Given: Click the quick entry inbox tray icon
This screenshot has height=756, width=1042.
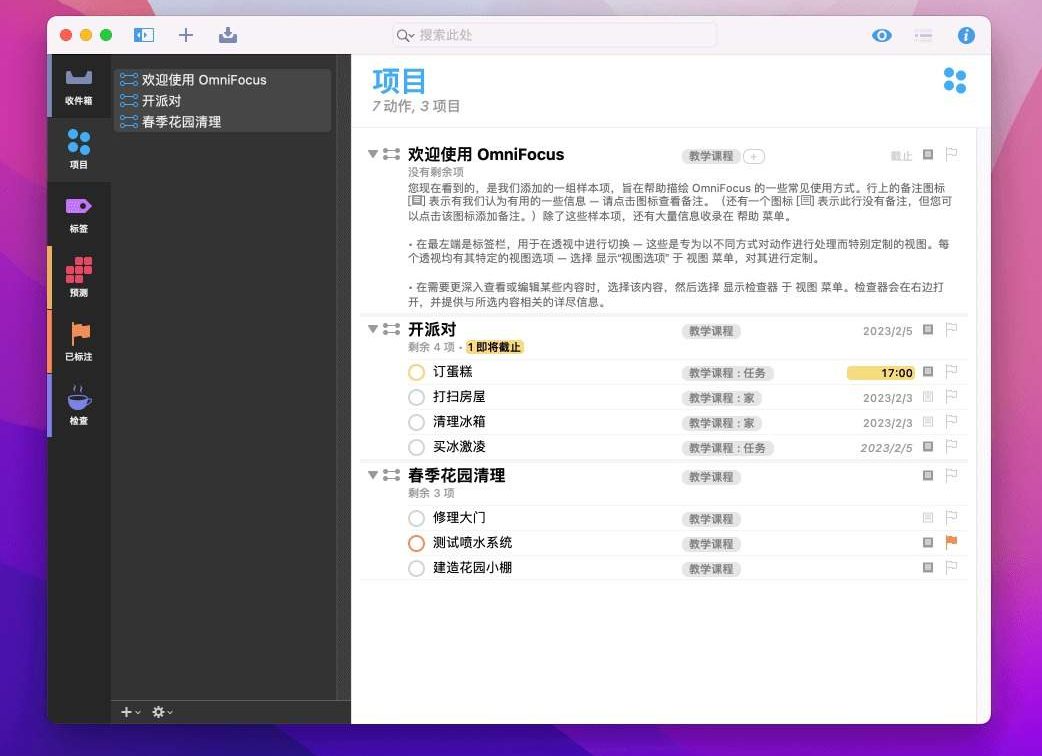Looking at the screenshot, I should pyautogui.click(x=228, y=35).
